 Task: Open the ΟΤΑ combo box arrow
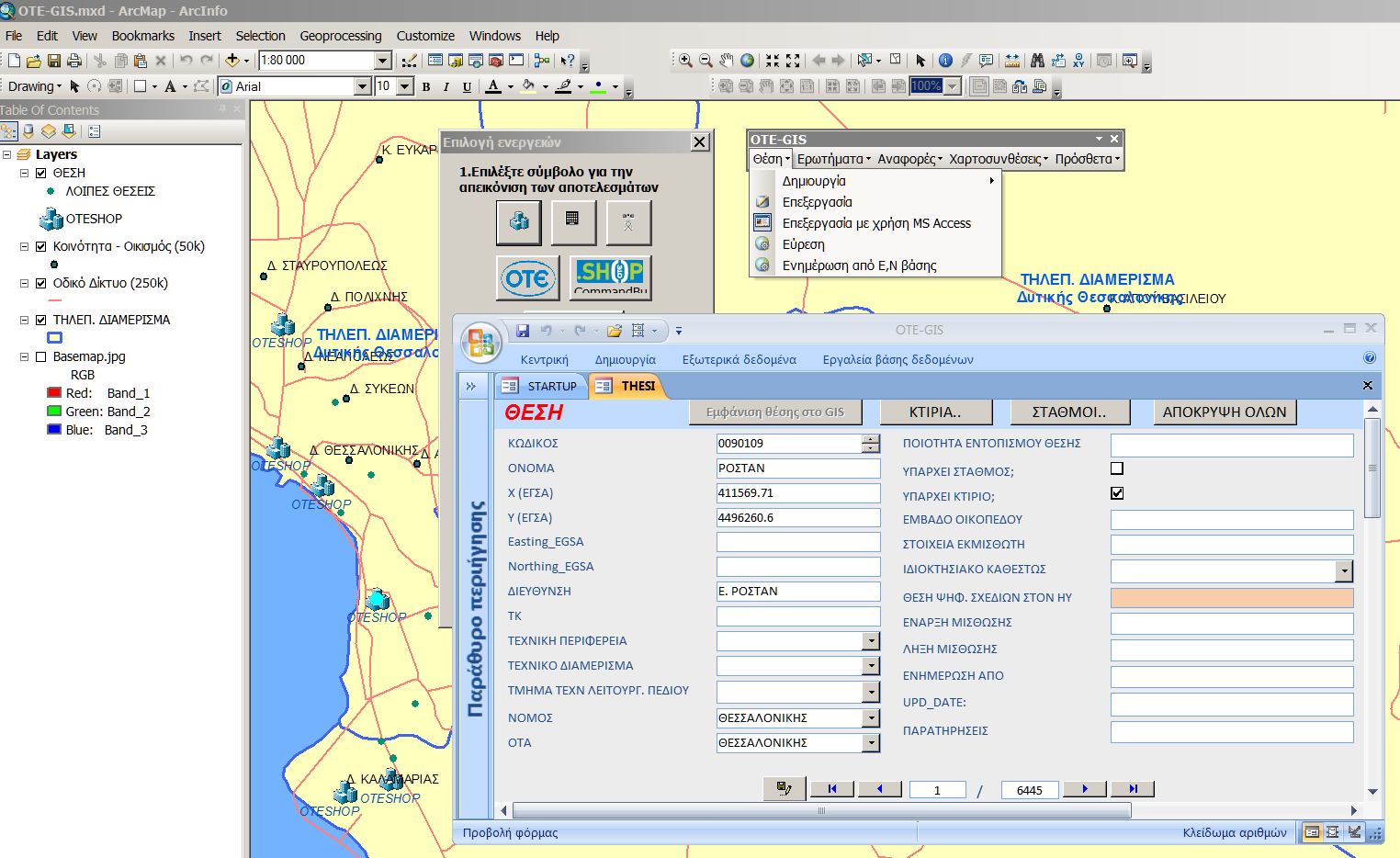pos(871,743)
